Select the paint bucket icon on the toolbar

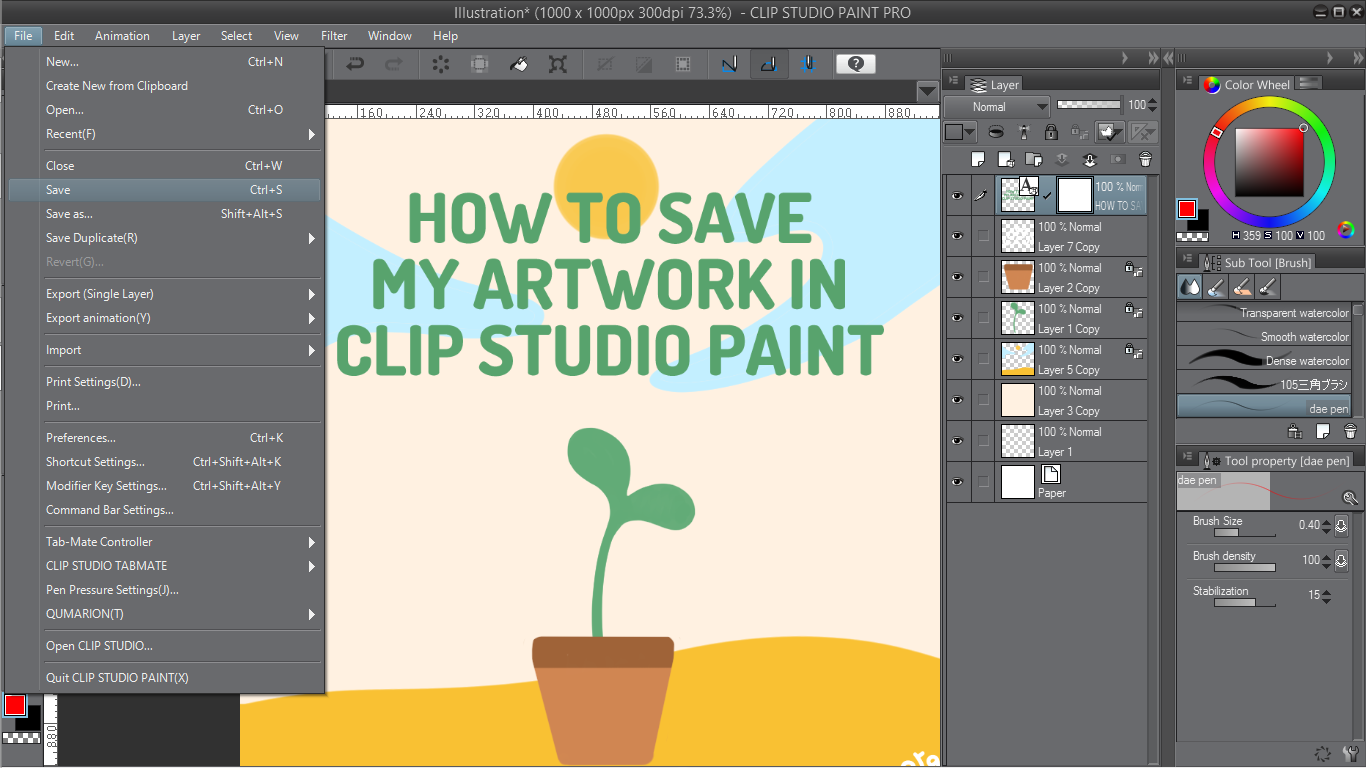coord(519,63)
